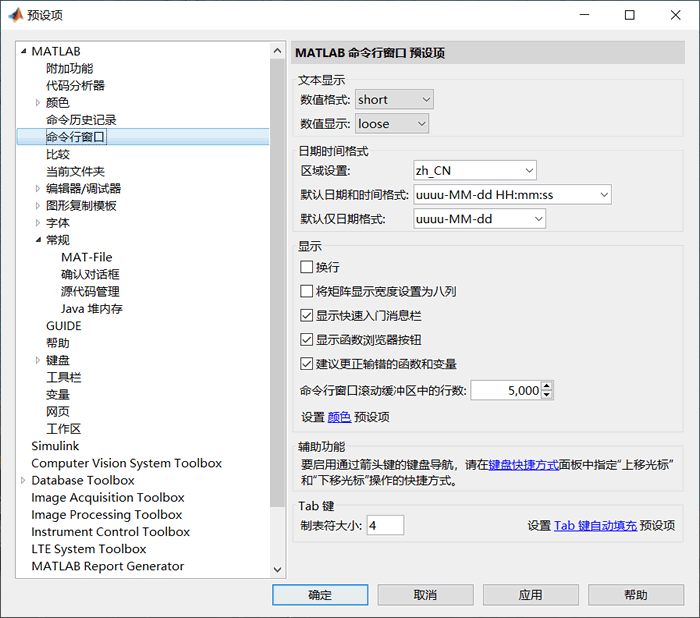Open the 数值显示 loose dropdown
This screenshot has height=618, width=700.
click(x=392, y=124)
